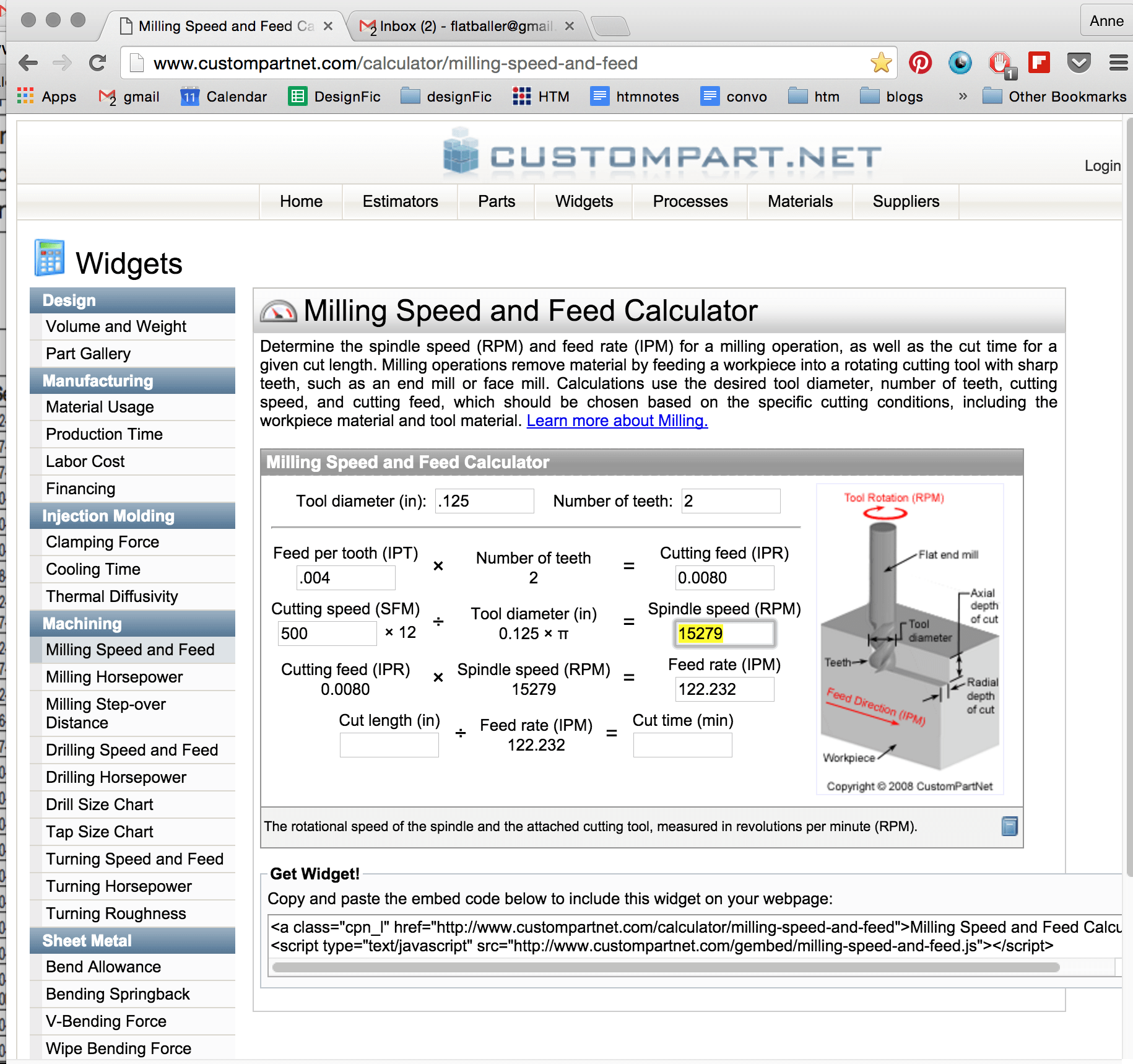Open the Anne profile menu
1133x1064 pixels.
(1106, 21)
